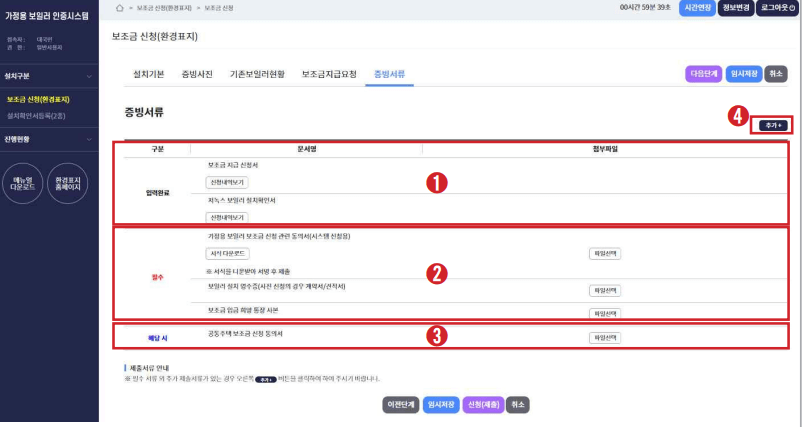Choose file for 보일러 설치 영수증 row
The height and width of the screenshot is (427, 802).
click(x=605, y=290)
